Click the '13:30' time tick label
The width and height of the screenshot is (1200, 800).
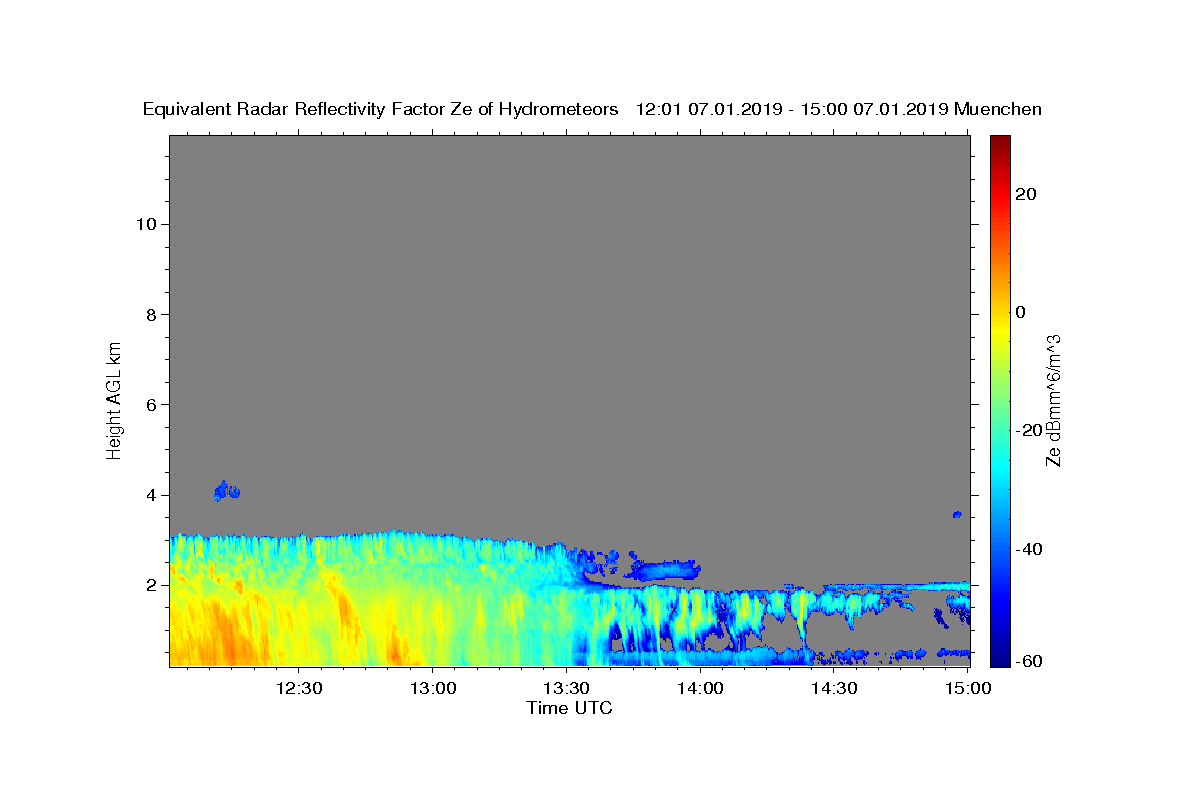tap(566, 689)
